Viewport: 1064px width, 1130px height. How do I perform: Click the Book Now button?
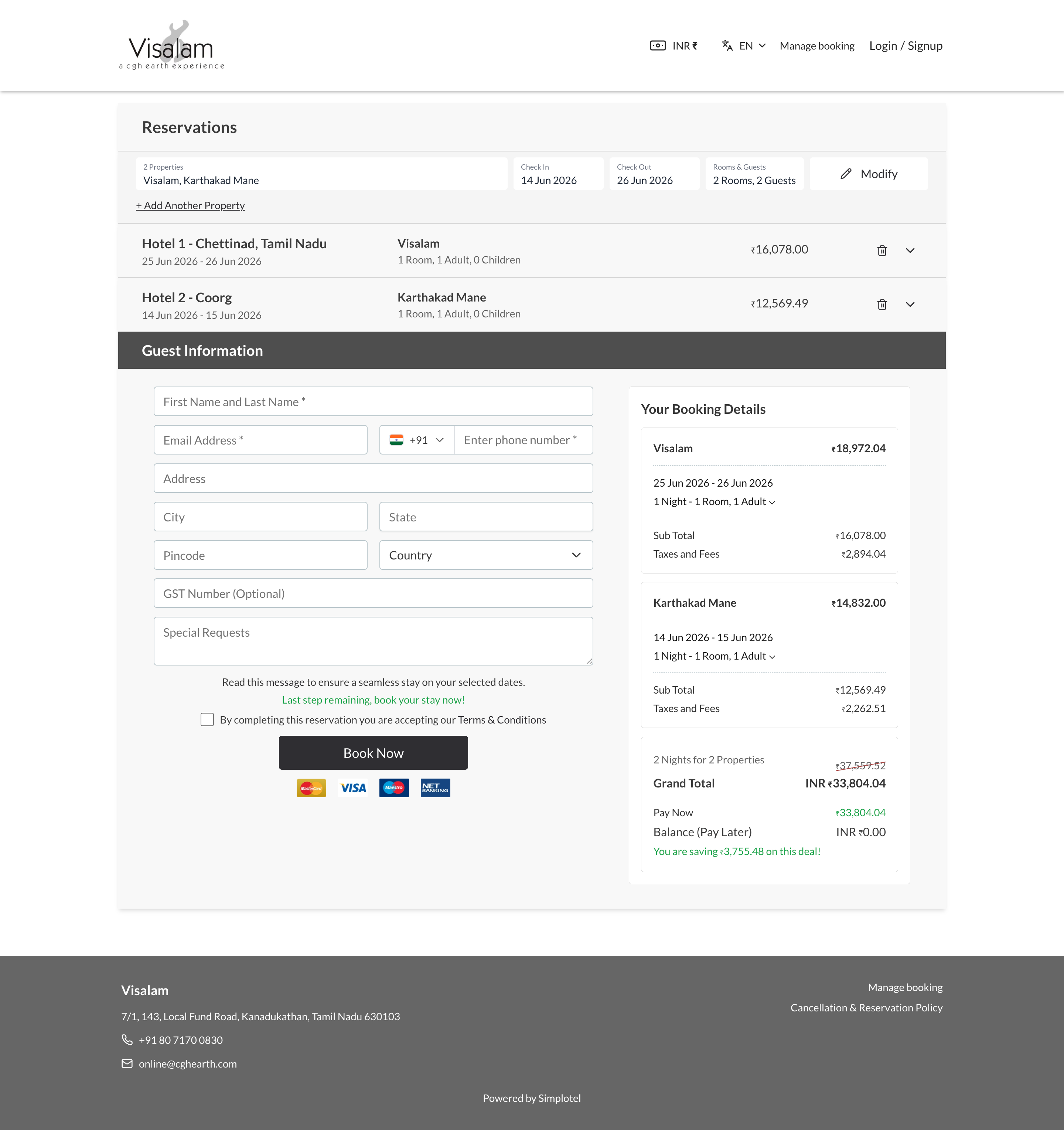pyautogui.click(x=374, y=753)
